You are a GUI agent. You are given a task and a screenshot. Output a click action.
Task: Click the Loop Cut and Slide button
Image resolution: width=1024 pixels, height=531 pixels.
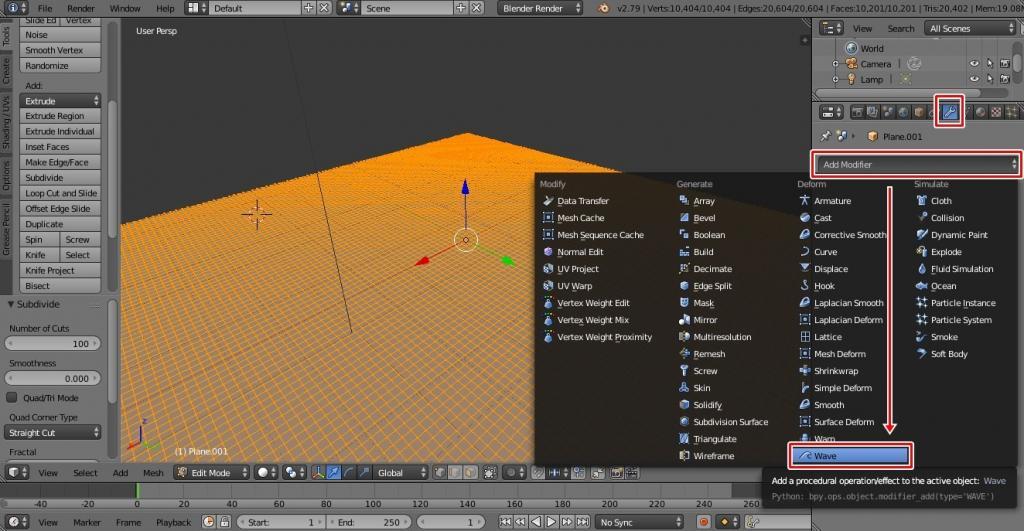(59, 193)
